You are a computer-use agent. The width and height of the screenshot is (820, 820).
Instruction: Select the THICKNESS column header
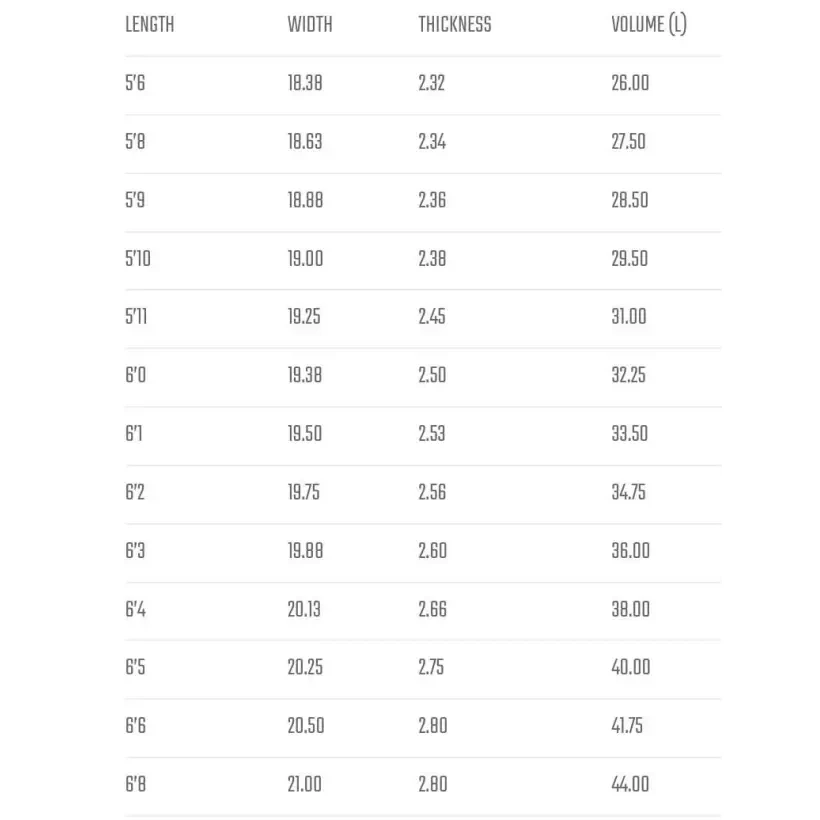[454, 25]
